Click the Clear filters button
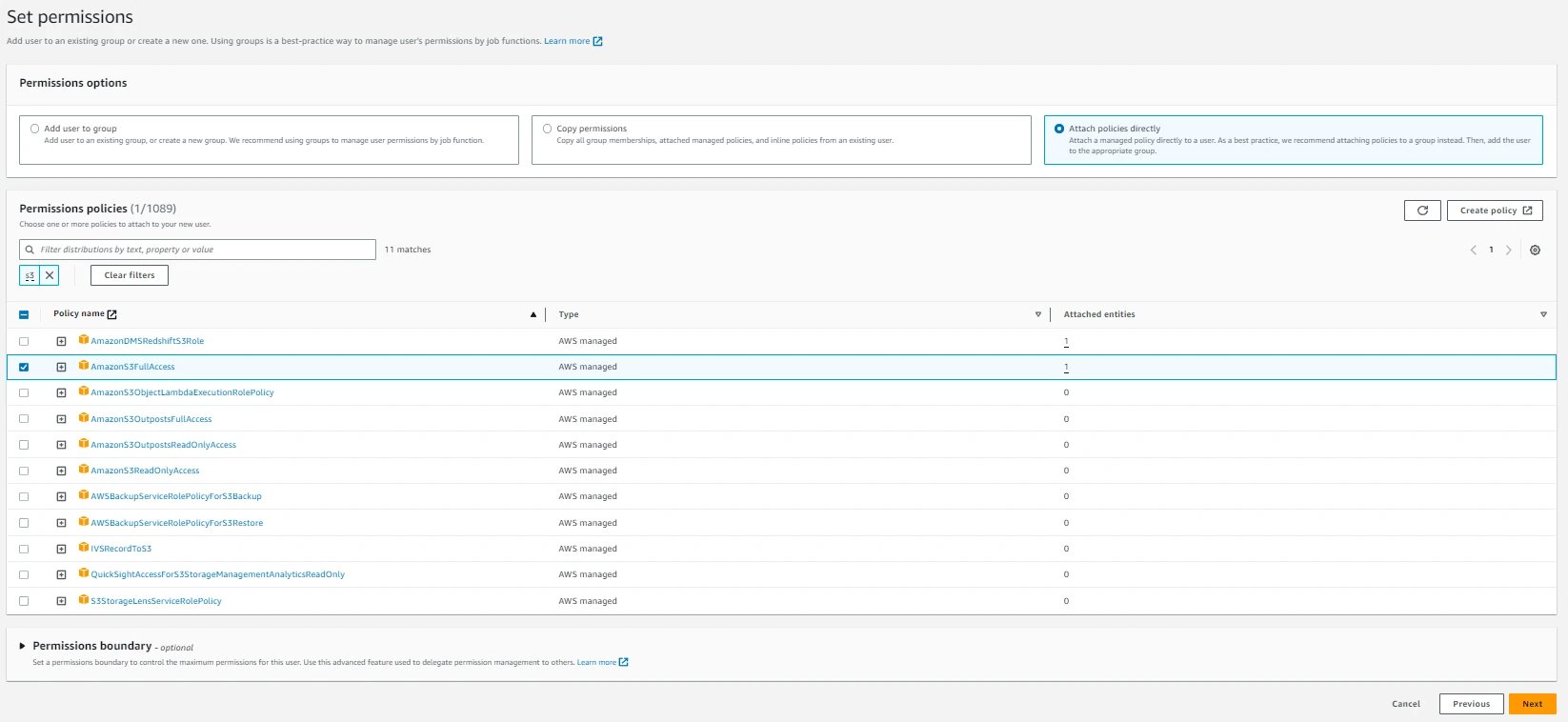The height and width of the screenshot is (722, 1568). 130,275
